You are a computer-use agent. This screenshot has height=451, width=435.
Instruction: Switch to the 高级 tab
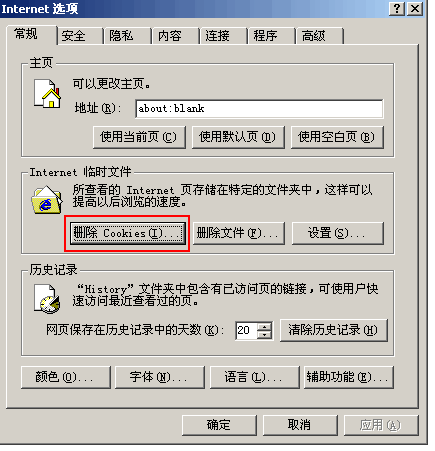point(319,36)
